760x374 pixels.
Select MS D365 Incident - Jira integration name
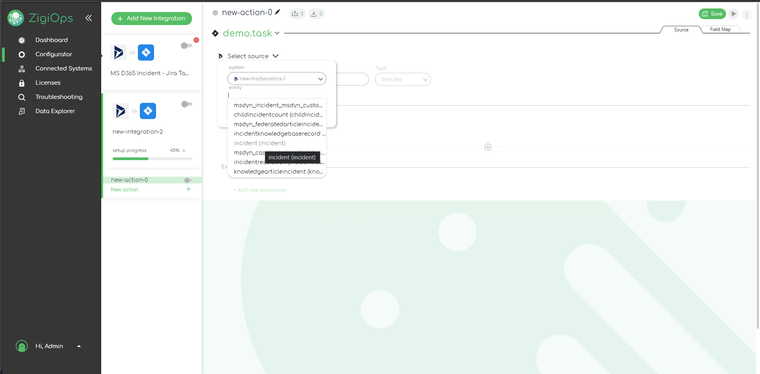[x=150, y=73]
